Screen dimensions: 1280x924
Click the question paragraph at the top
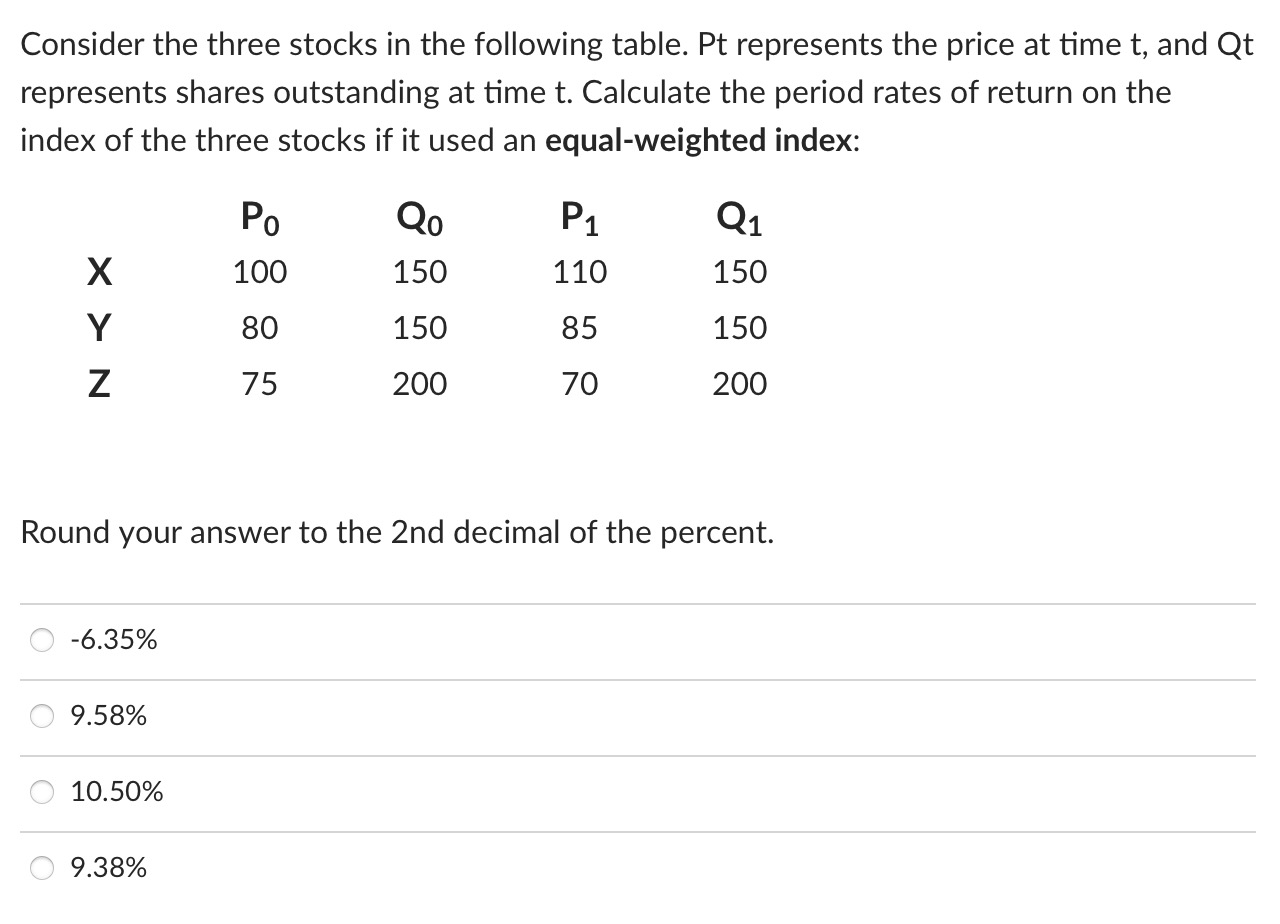point(630,92)
